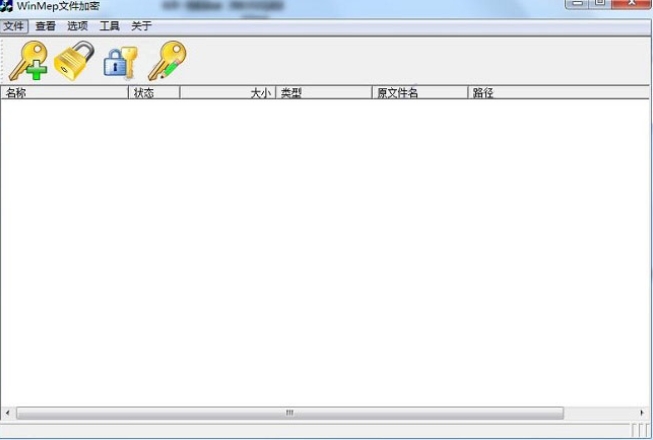Click the 路径 column header

(558, 93)
